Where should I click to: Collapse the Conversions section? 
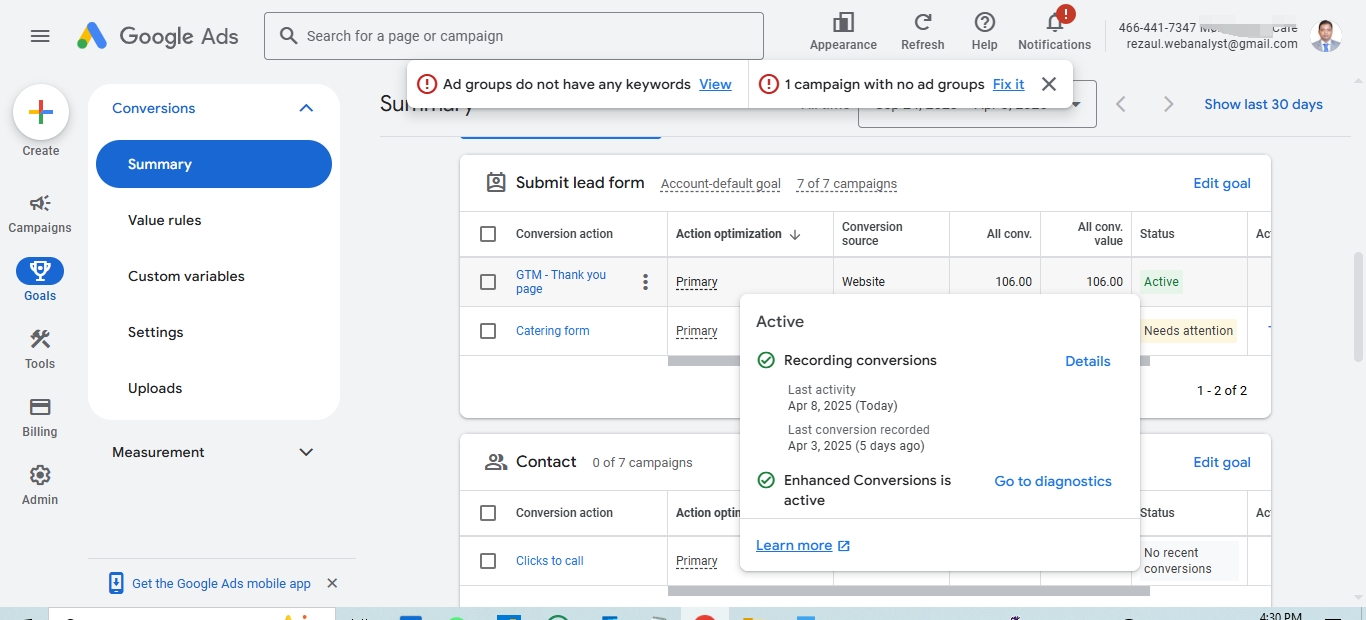(x=306, y=108)
